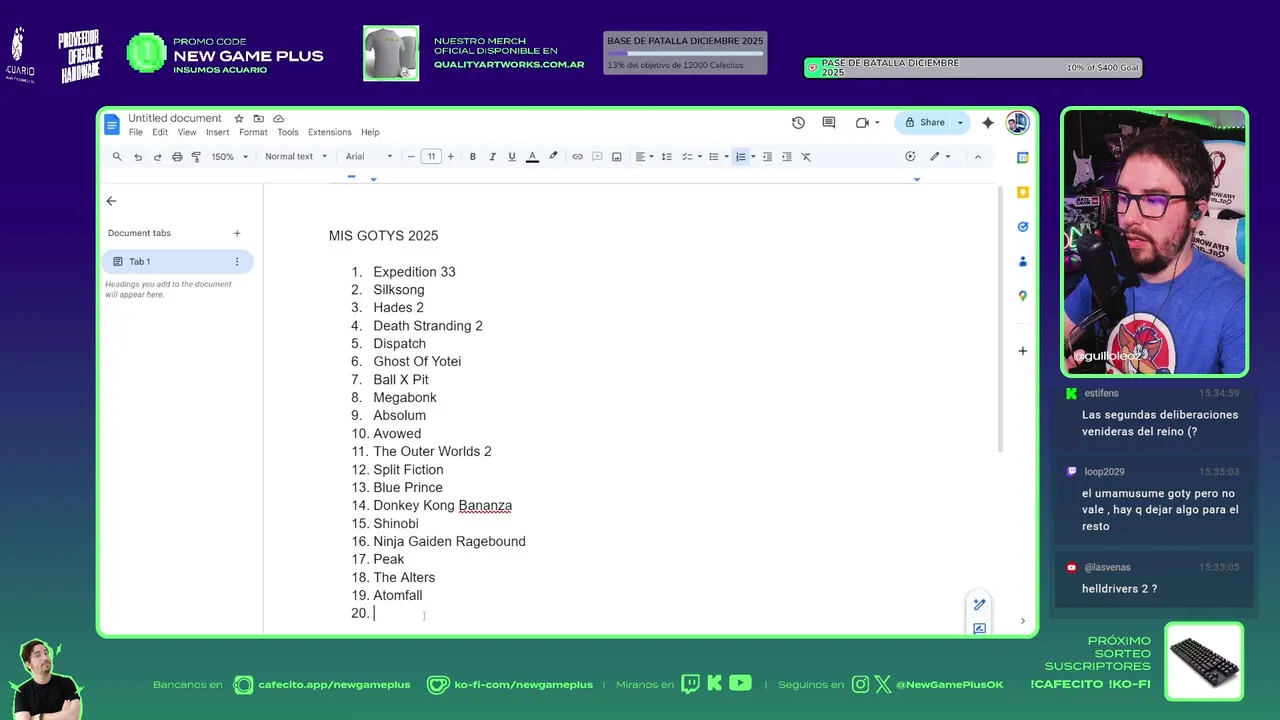Show all comments icon
Viewport: 1280px width, 720px height.
(829, 122)
